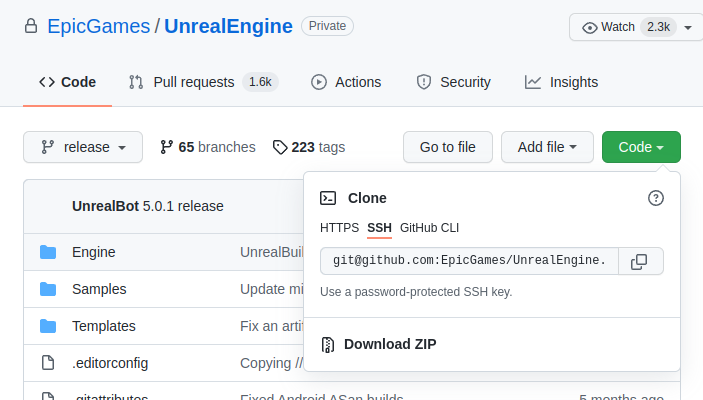
Task: Open the release branch selector
Action: click(x=83, y=147)
